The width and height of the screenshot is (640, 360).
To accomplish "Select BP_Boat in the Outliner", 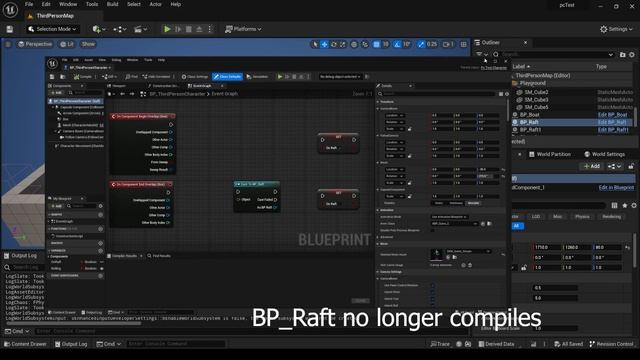I will (529, 115).
